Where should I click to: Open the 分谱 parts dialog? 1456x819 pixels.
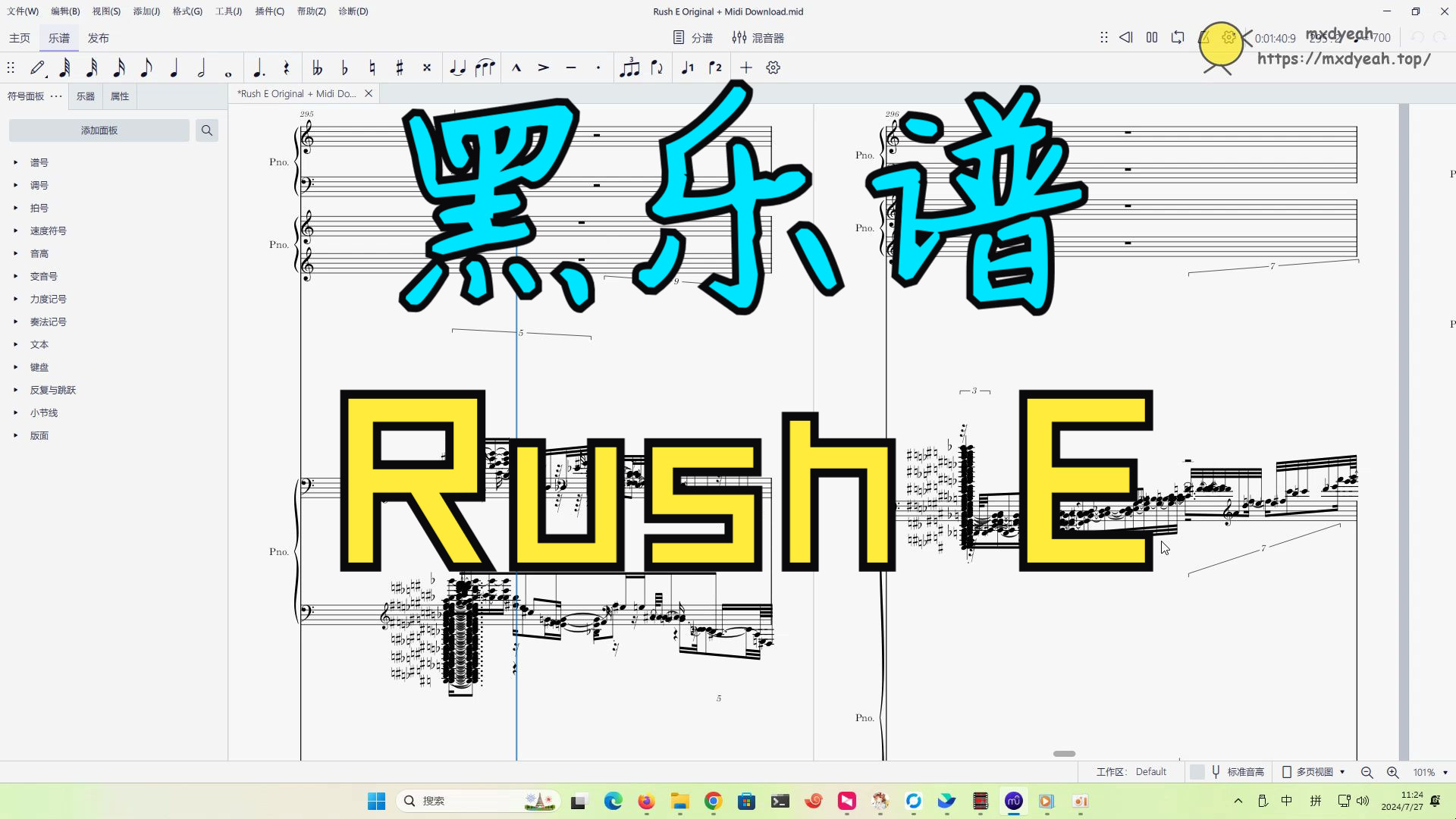[693, 38]
